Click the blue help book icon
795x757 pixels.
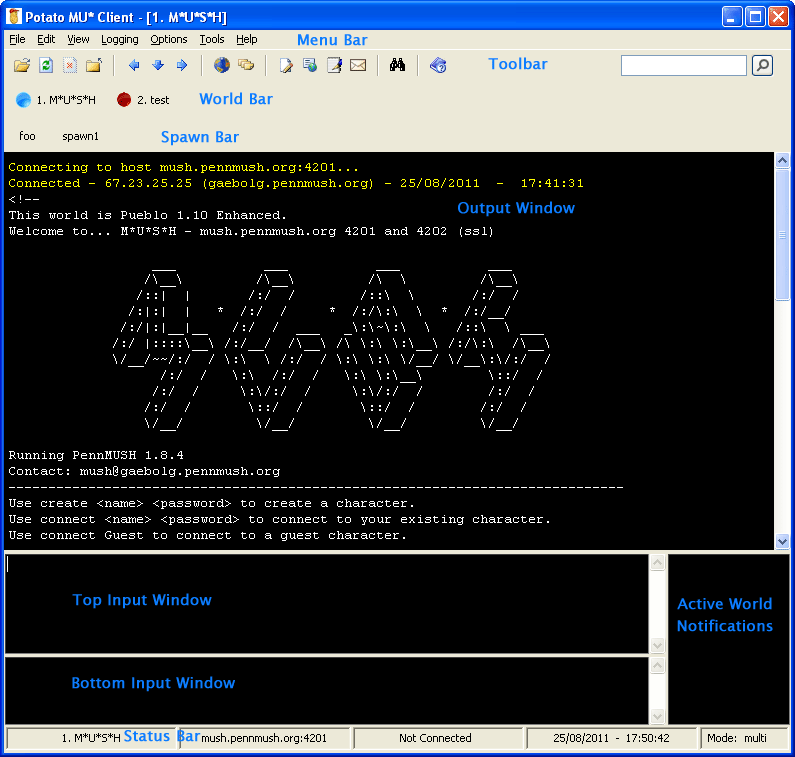point(438,65)
